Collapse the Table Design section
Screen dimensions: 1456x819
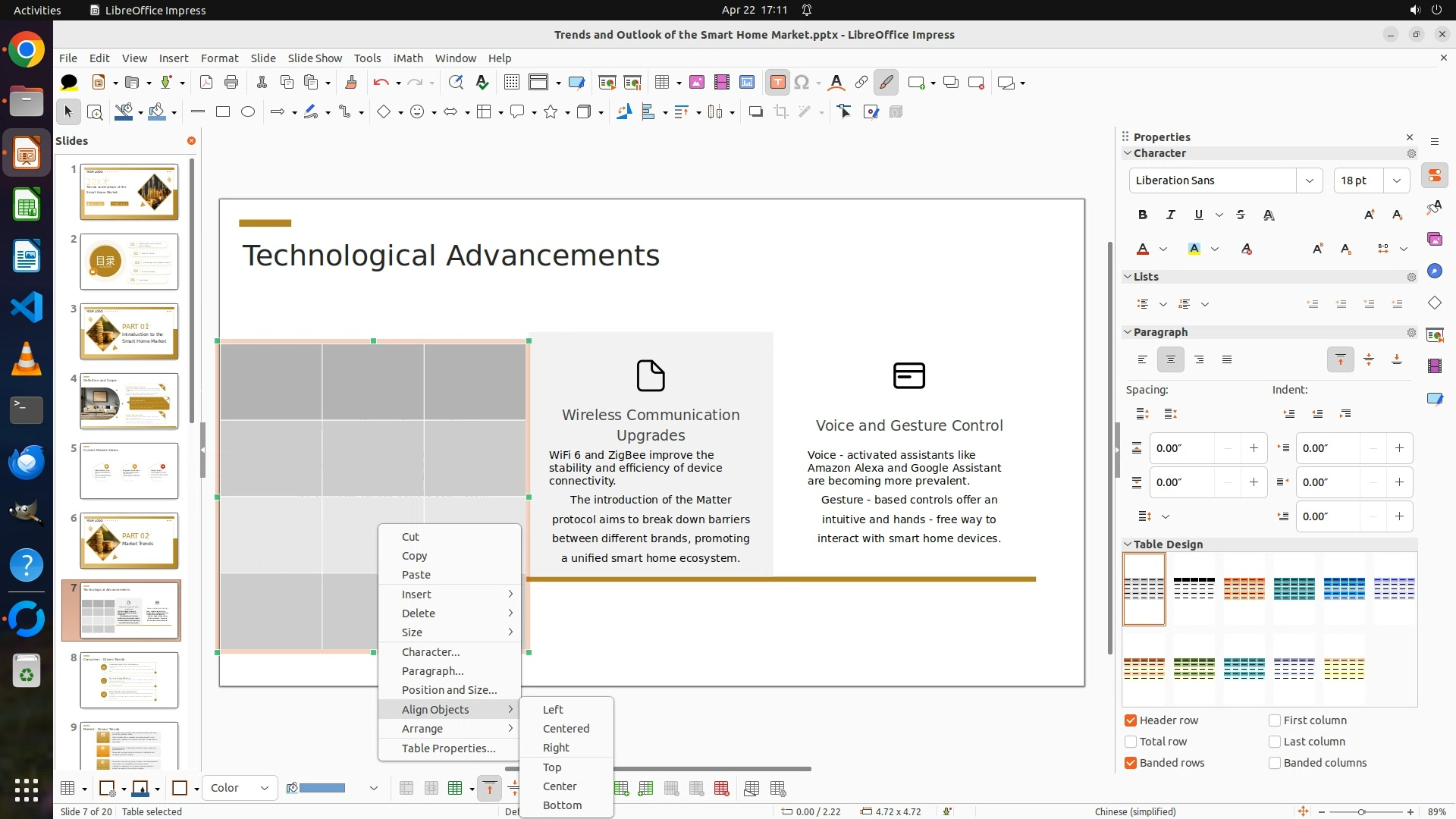pyautogui.click(x=1128, y=544)
